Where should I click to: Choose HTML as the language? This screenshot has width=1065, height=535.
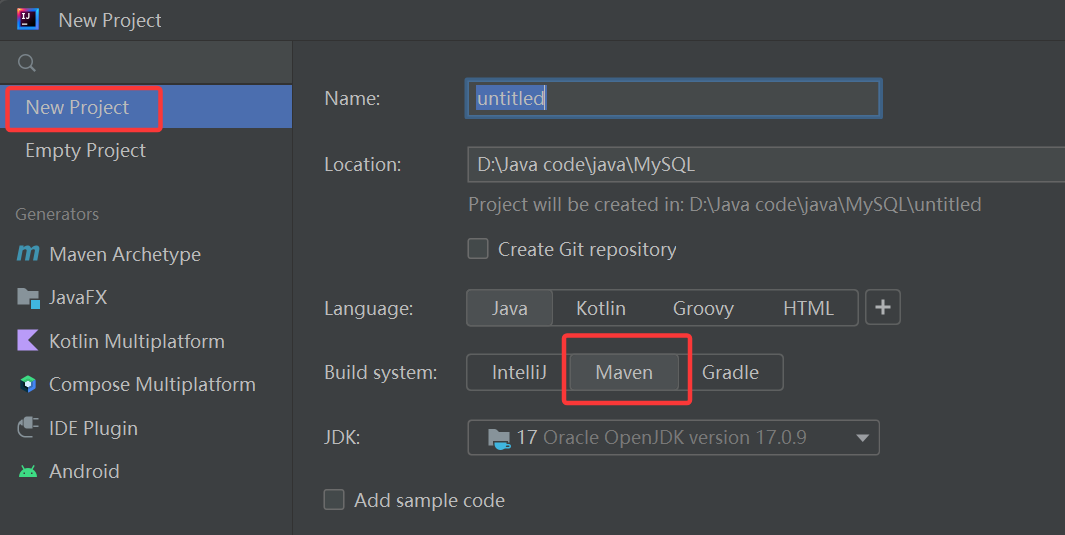coord(808,308)
